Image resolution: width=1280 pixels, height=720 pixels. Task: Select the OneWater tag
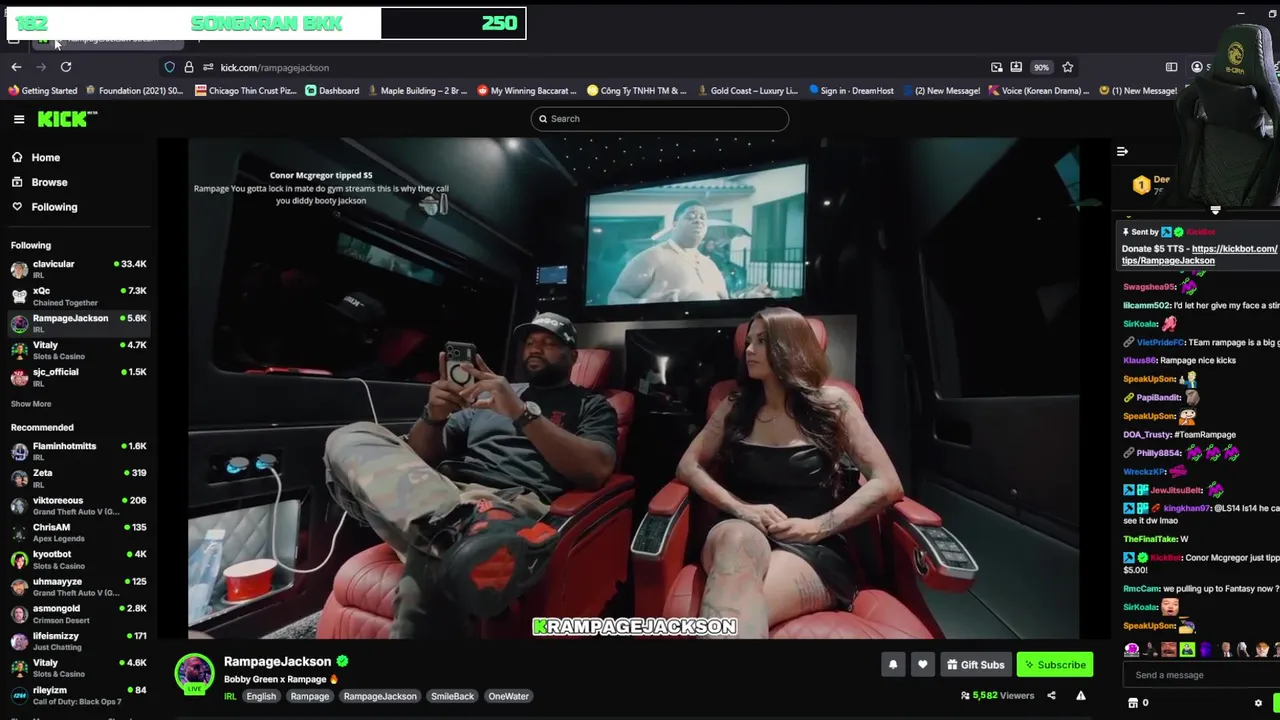click(x=508, y=696)
